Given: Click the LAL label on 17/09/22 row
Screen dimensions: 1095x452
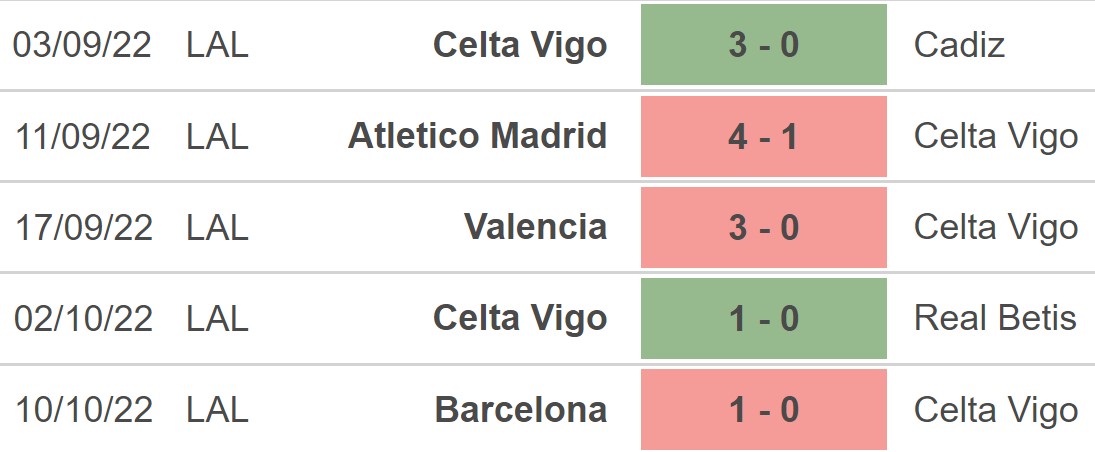Looking at the screenshot, I should click(x=217, y=227).
